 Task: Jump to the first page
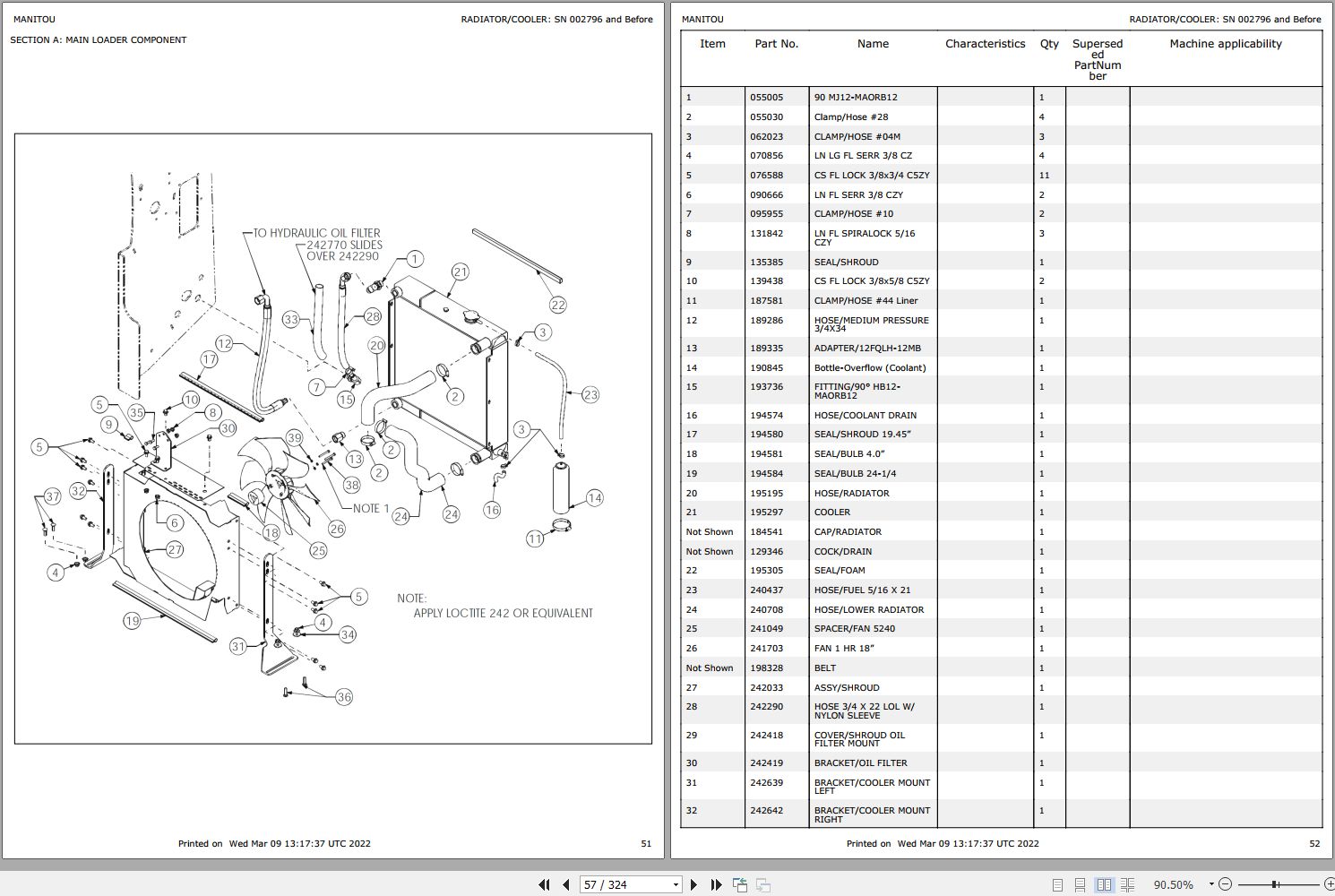click(545, 884)
